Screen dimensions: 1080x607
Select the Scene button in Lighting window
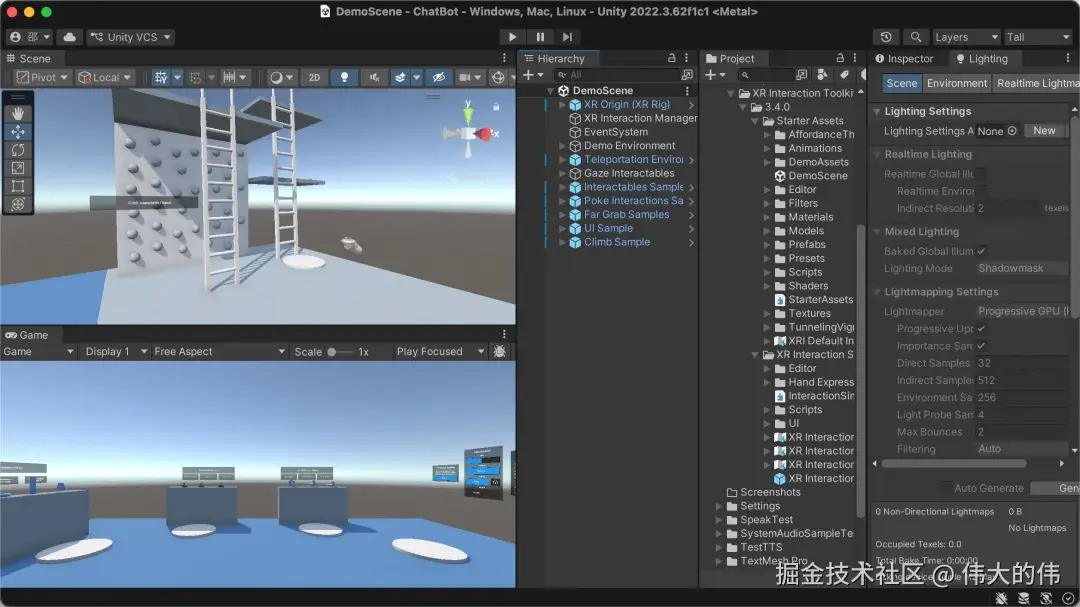pos(902,83)
